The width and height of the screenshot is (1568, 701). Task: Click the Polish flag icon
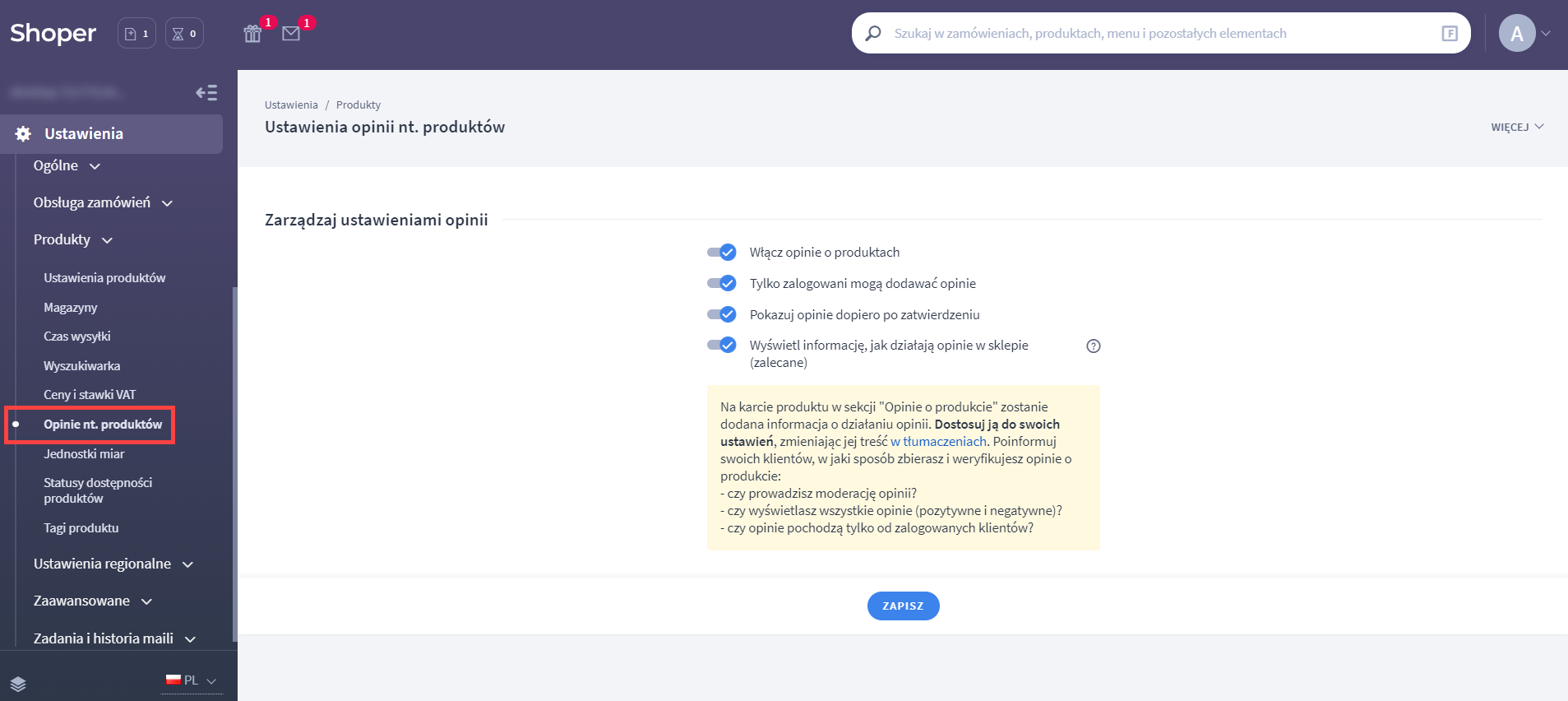click(x=173, y=680)
